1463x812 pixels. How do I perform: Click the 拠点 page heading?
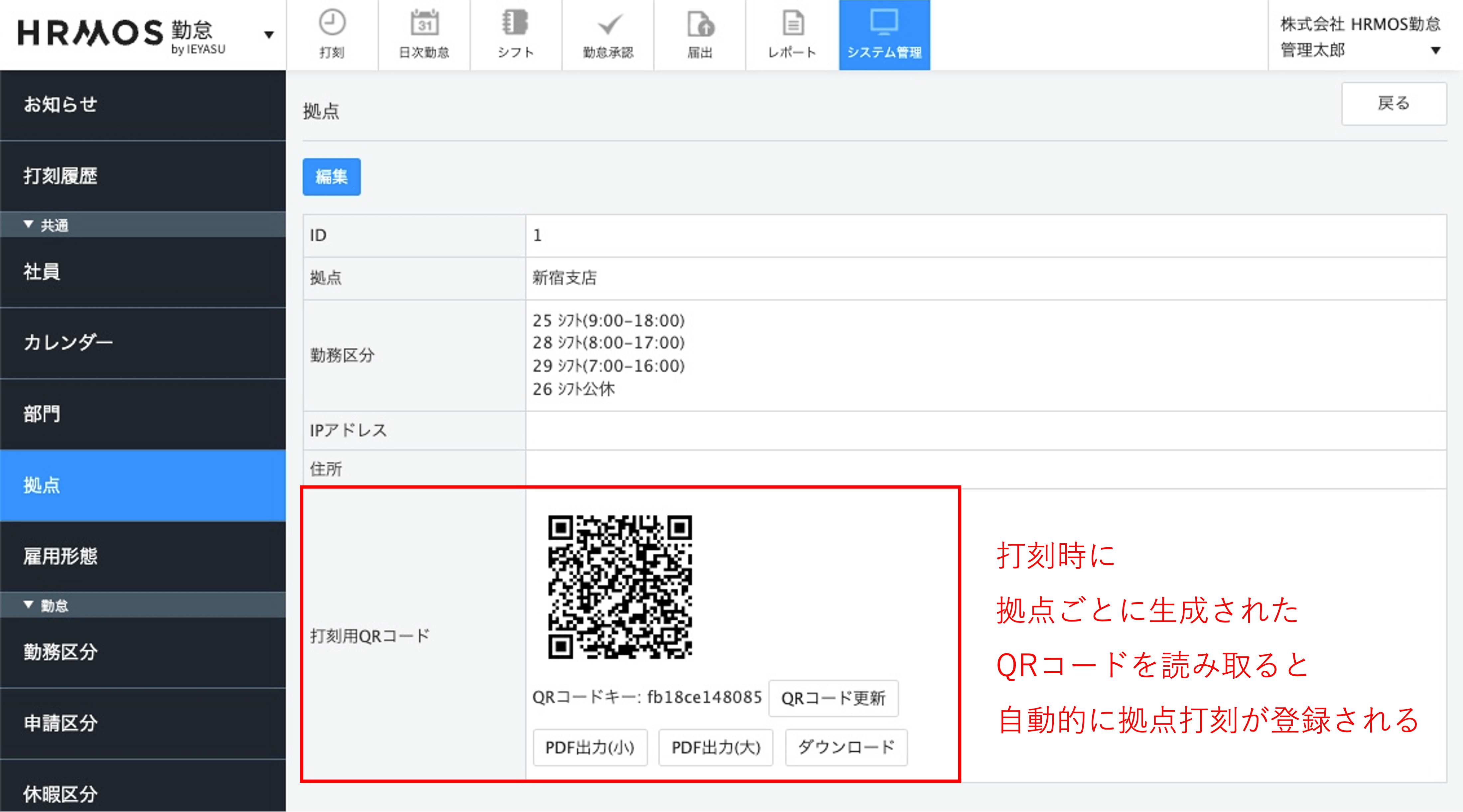point(321,111)
